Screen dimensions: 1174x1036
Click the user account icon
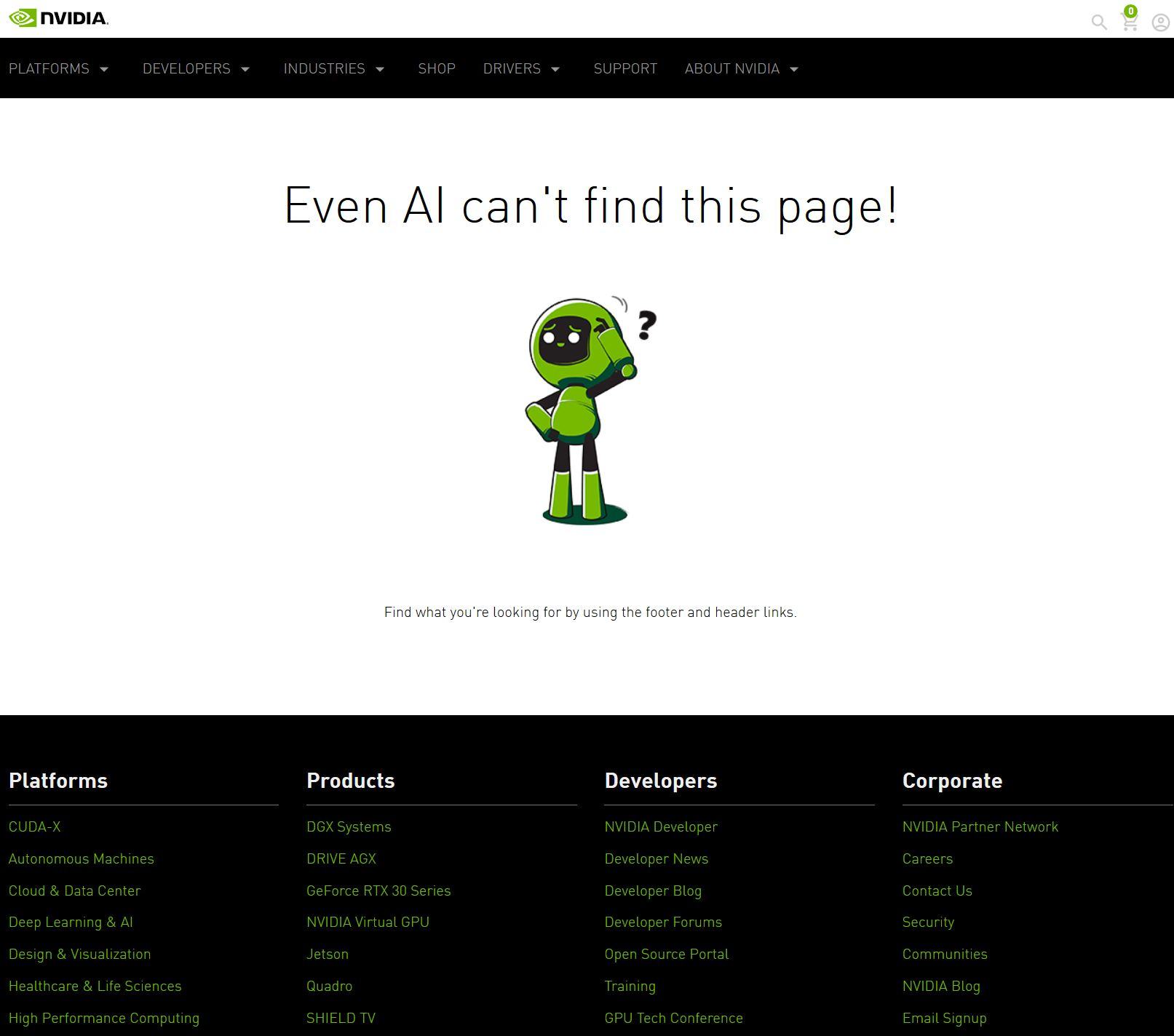(x=1160, y=23)
